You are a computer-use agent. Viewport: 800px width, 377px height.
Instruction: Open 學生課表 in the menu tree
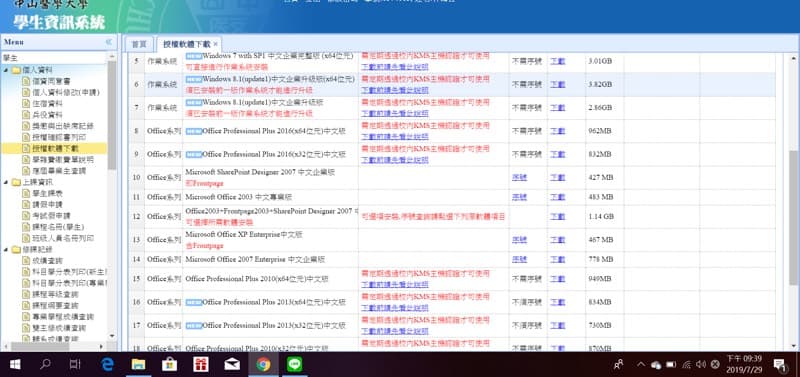click(47, 193)
